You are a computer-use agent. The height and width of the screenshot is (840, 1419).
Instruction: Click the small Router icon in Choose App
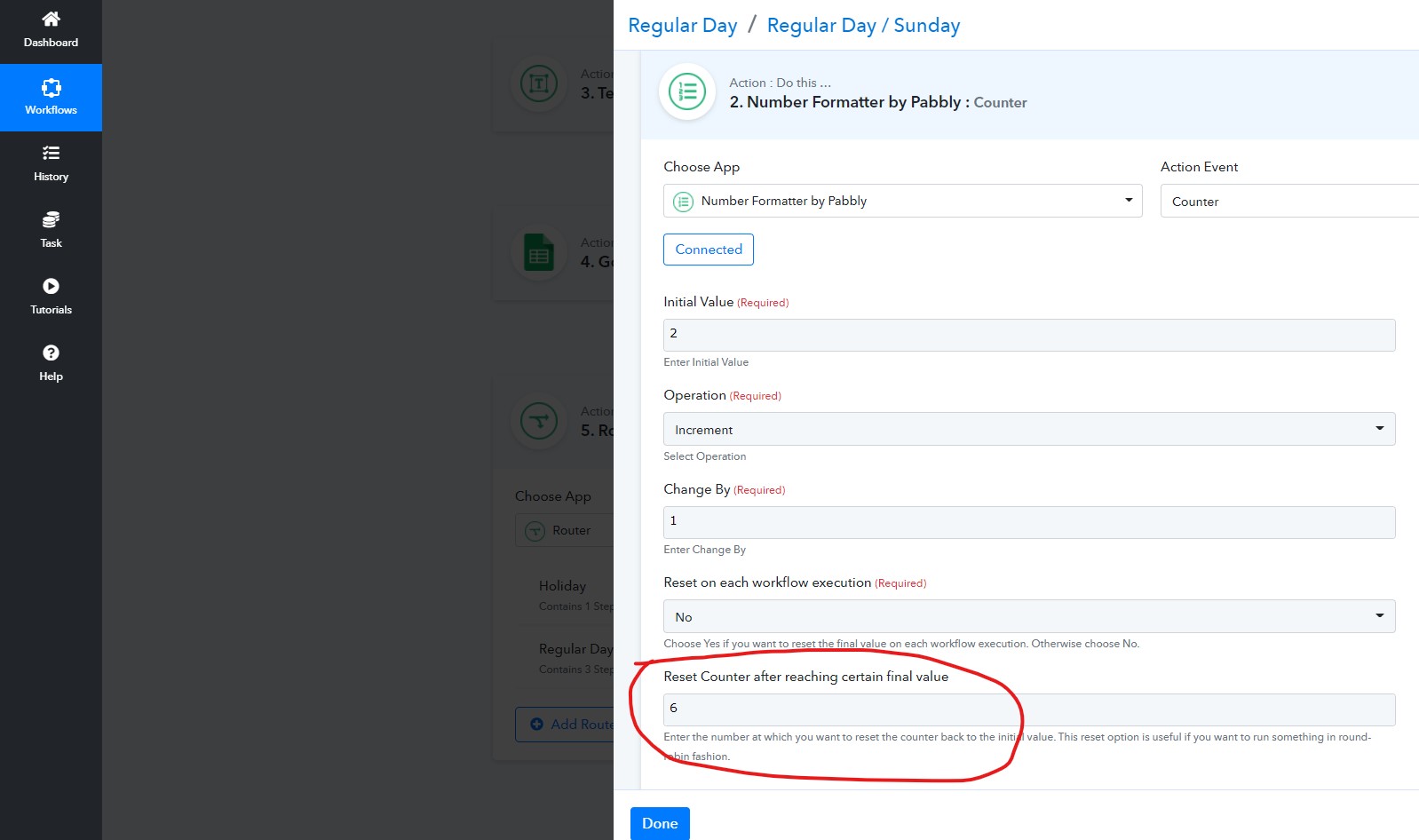coord(535,531)
